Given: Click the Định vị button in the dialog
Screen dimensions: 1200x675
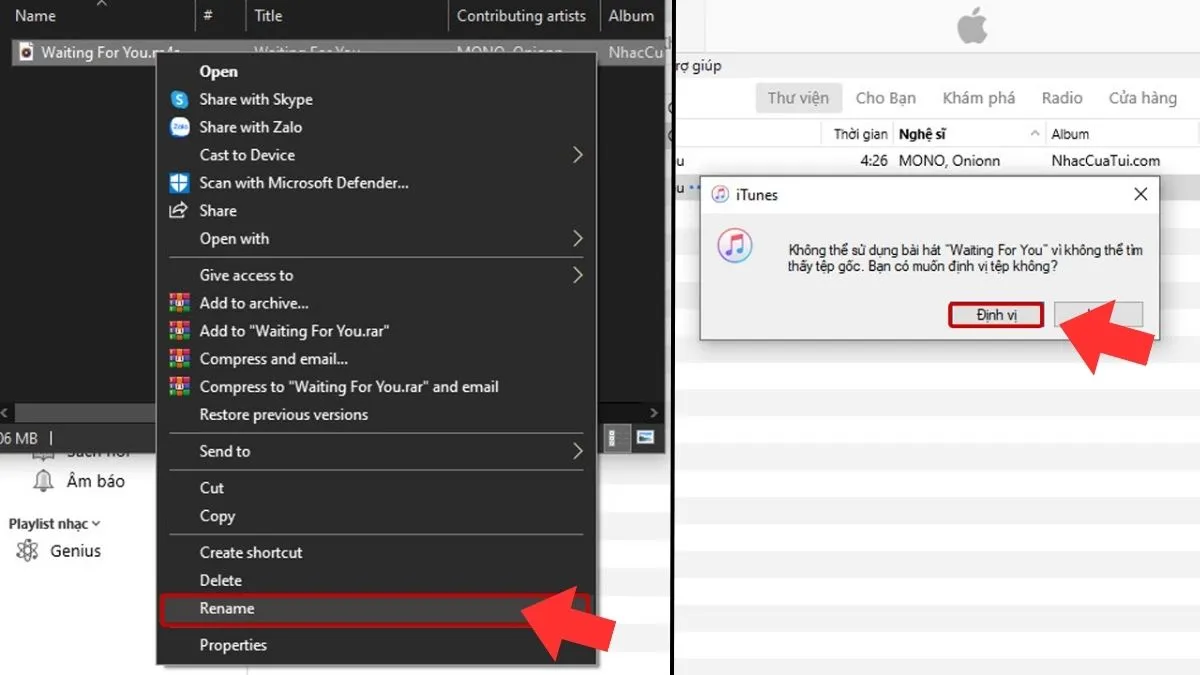Looking at the screenshot, I should tap(996, 314).
